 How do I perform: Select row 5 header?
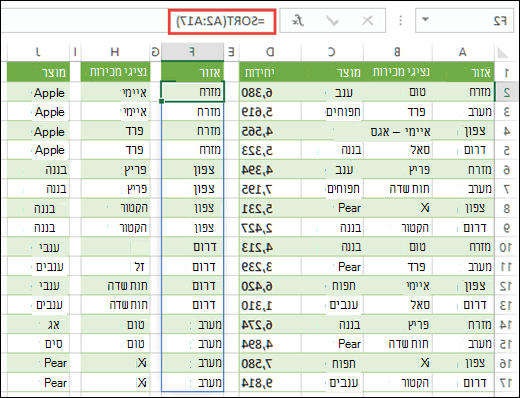coord(506,150)
